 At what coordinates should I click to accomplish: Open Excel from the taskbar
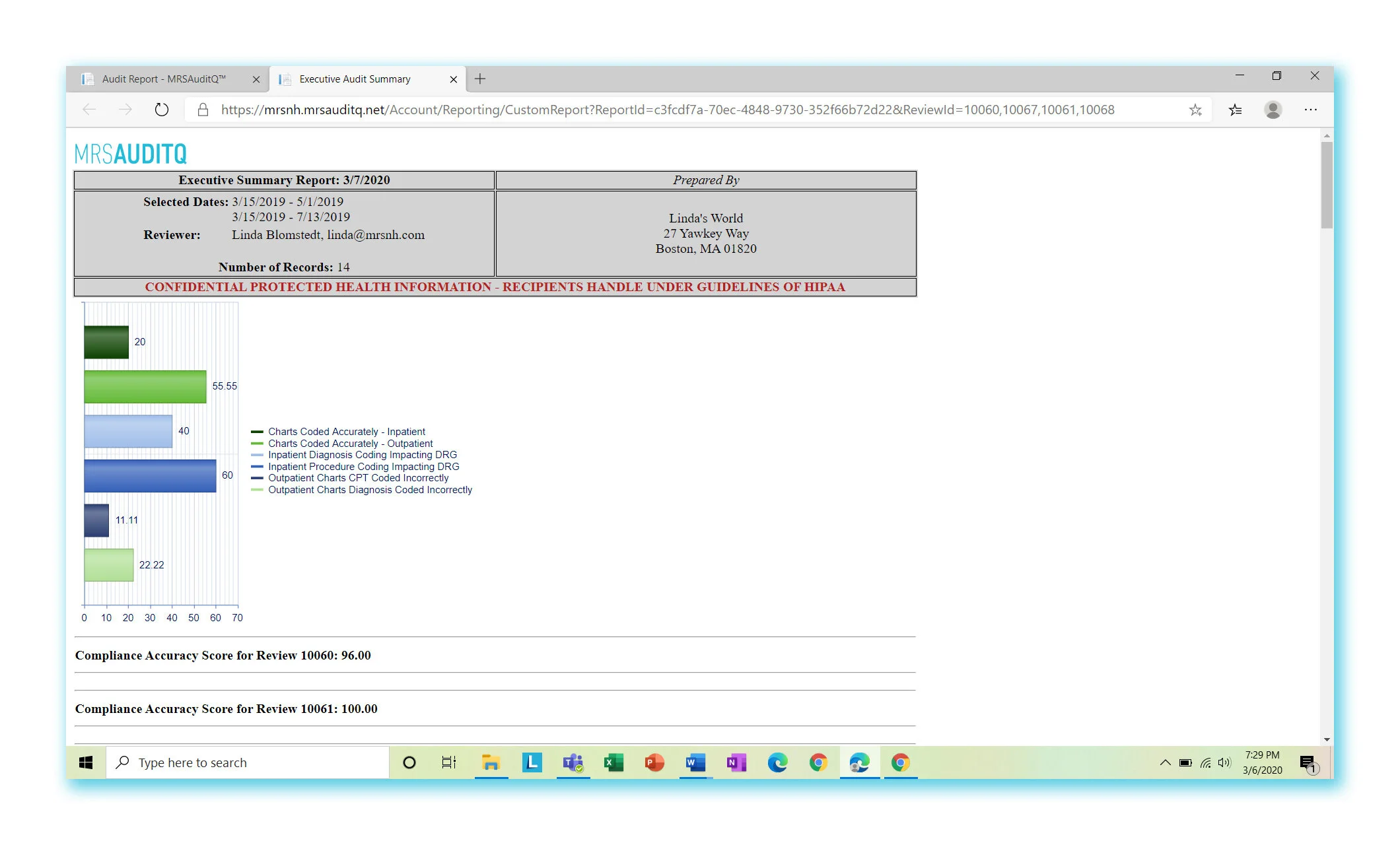[613, 762]
